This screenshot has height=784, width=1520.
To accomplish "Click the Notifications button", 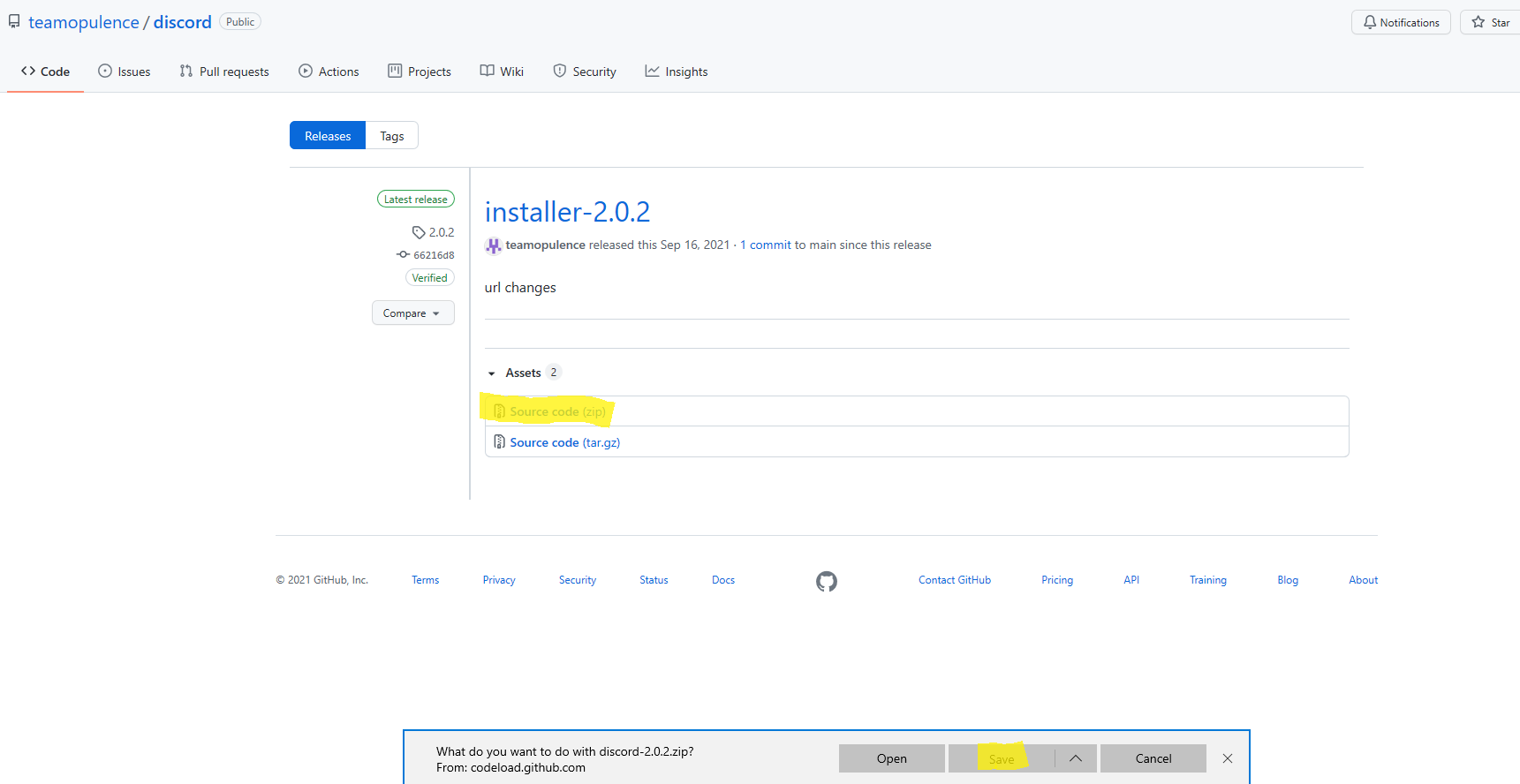I will click(1401, 22).
